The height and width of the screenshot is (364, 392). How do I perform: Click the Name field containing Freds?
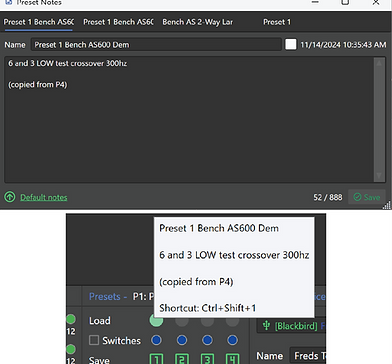(x=308, y=356)
